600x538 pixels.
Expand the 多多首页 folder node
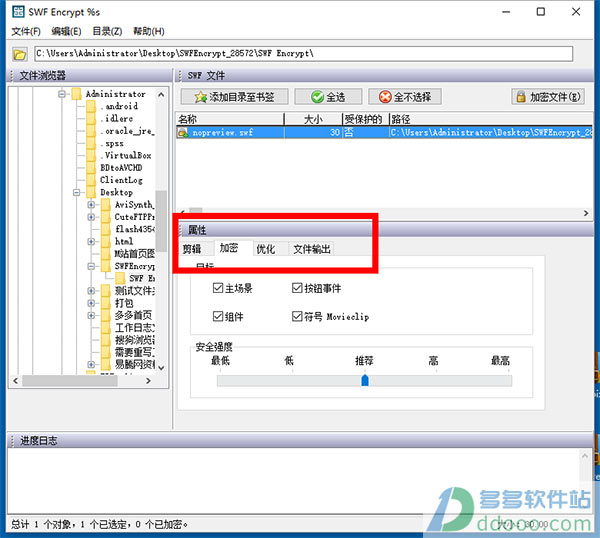pos(91,315)
